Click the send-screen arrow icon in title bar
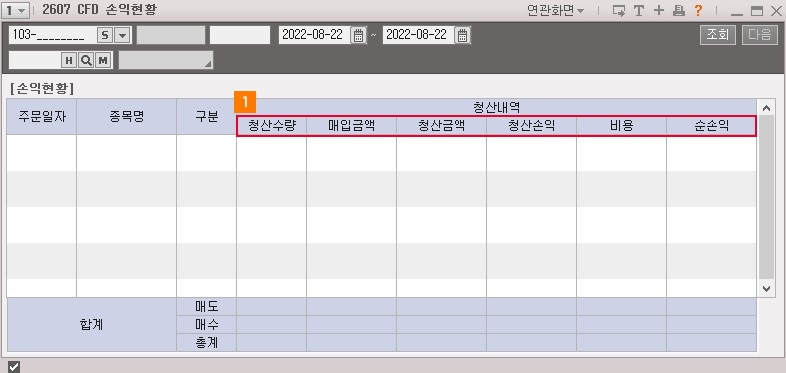786x373 pixels. click(619, 11)
